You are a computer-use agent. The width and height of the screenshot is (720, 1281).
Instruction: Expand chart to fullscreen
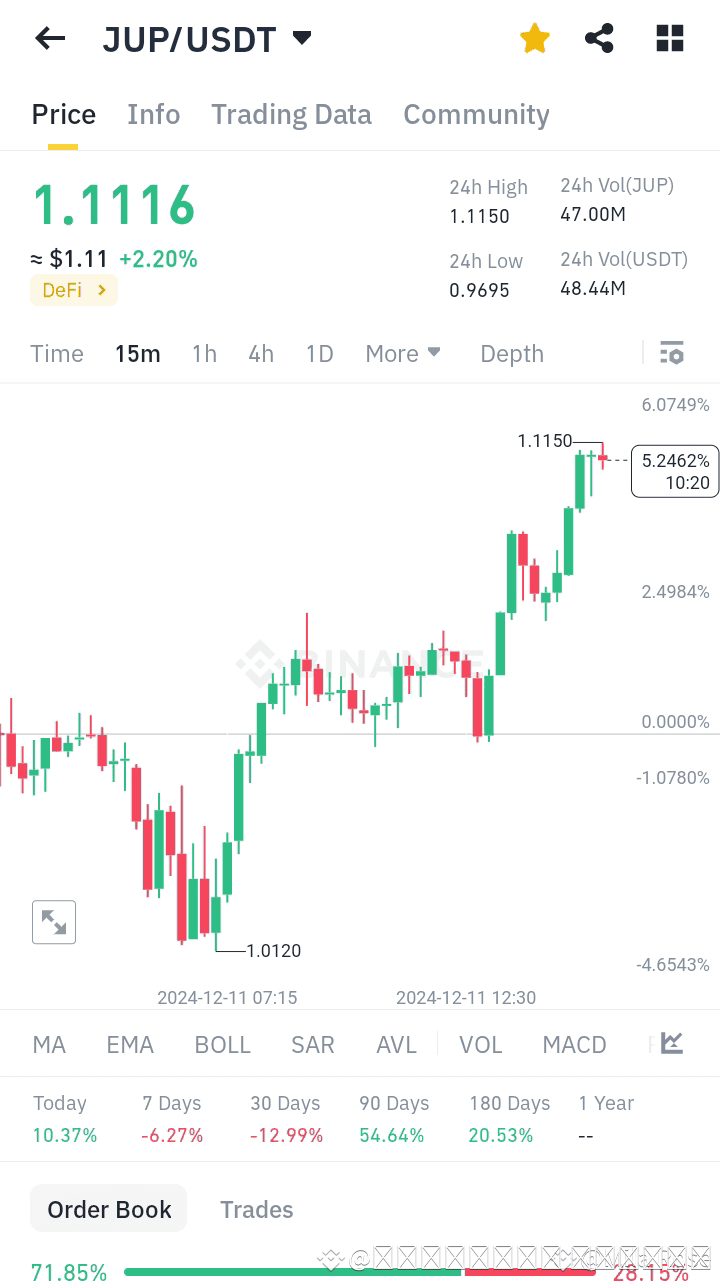click(x=54, y=921)
